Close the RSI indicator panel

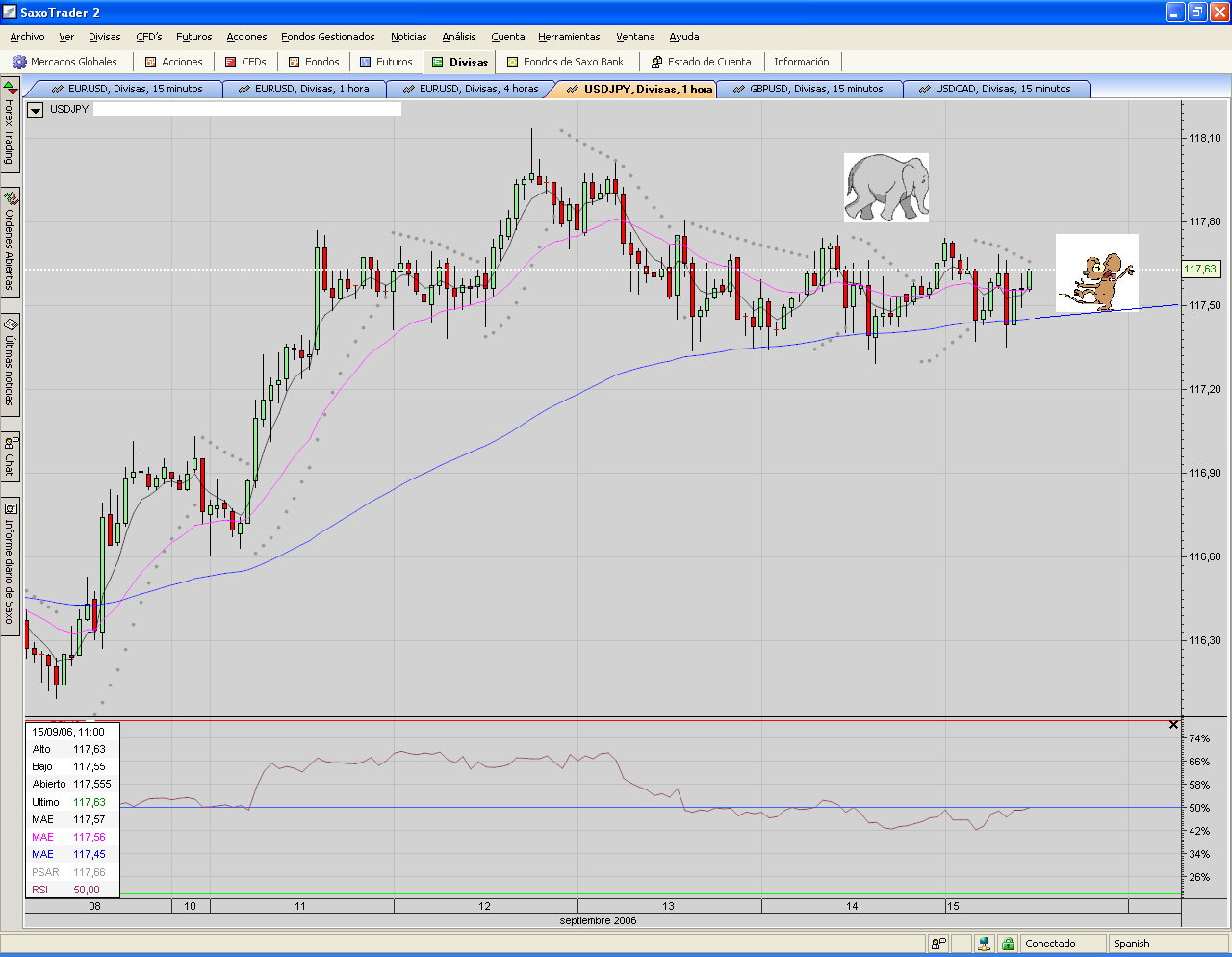coord(1173,724)
